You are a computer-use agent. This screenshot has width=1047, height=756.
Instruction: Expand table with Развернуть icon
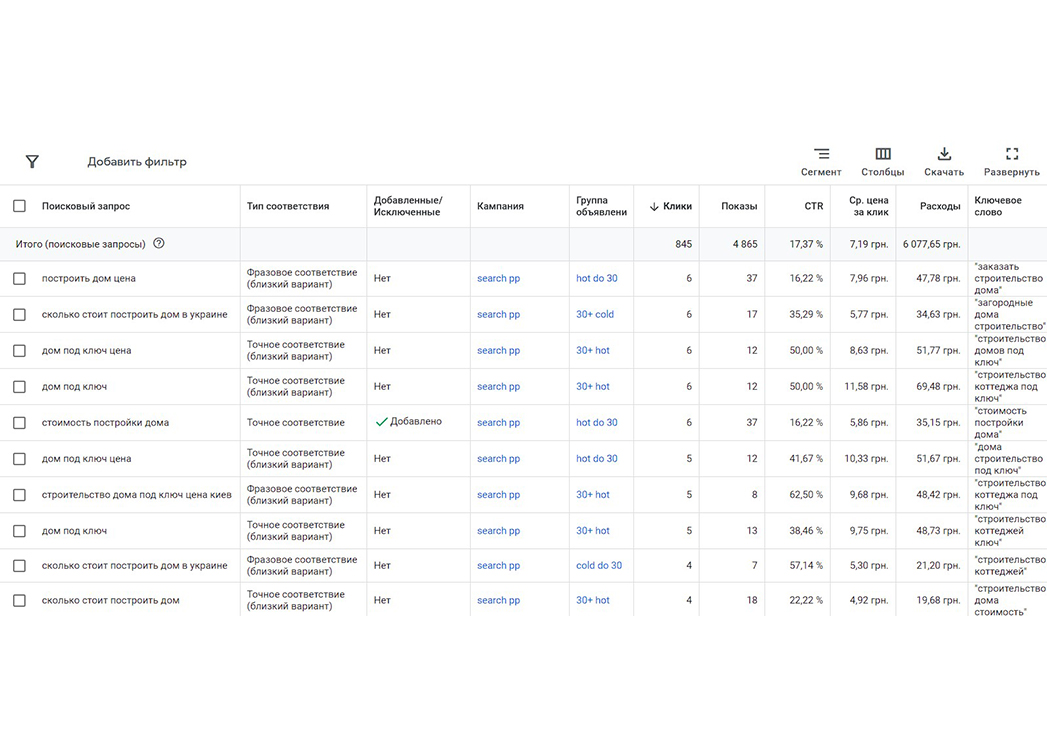click(1012, 154)
